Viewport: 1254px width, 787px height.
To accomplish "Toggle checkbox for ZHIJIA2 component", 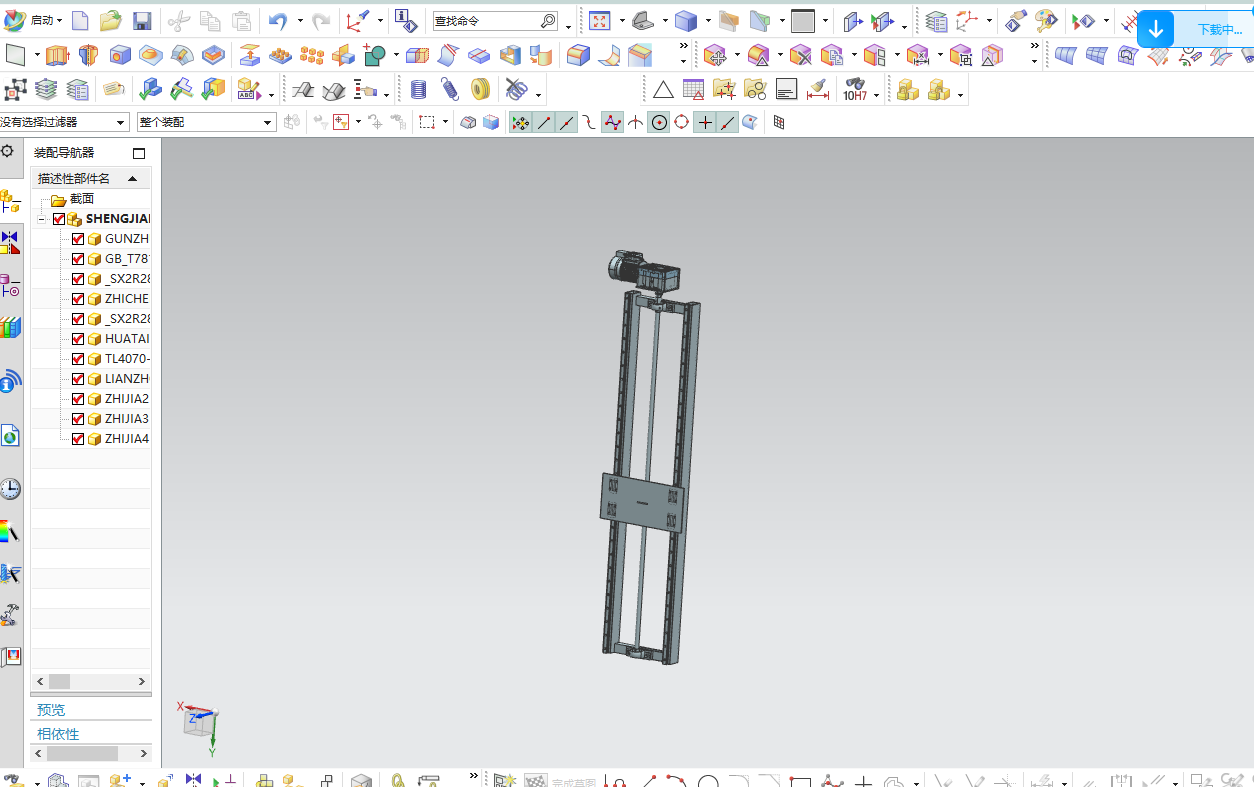I will coord(78,399).
